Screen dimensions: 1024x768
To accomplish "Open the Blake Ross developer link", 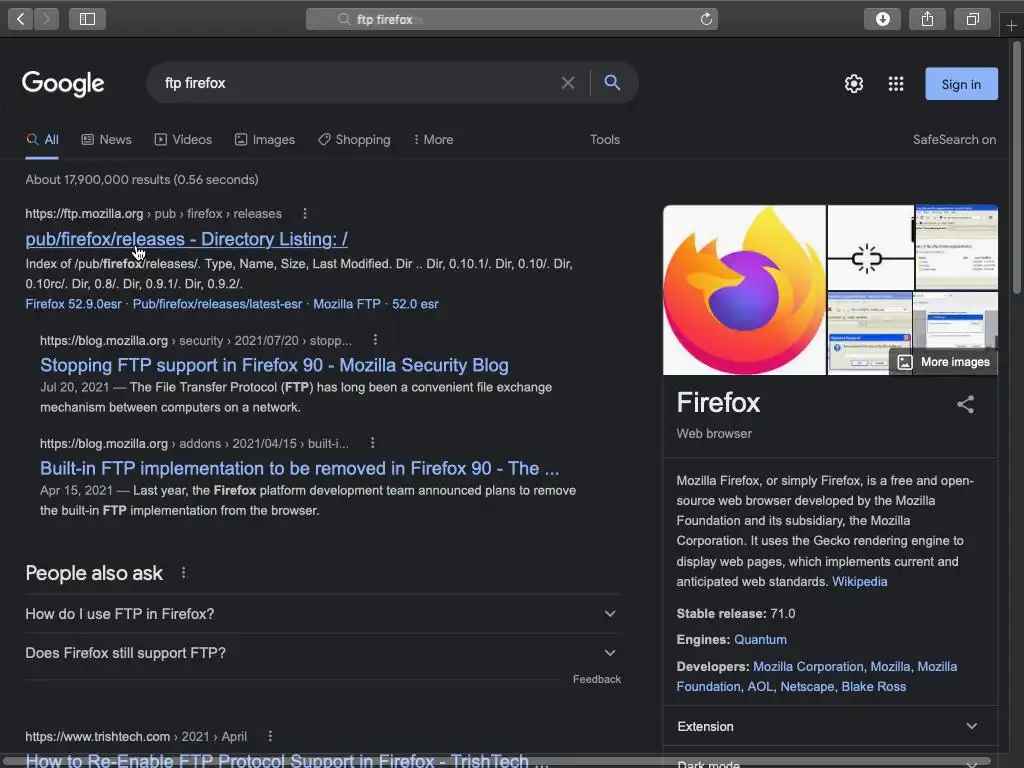I will point(874,686).
